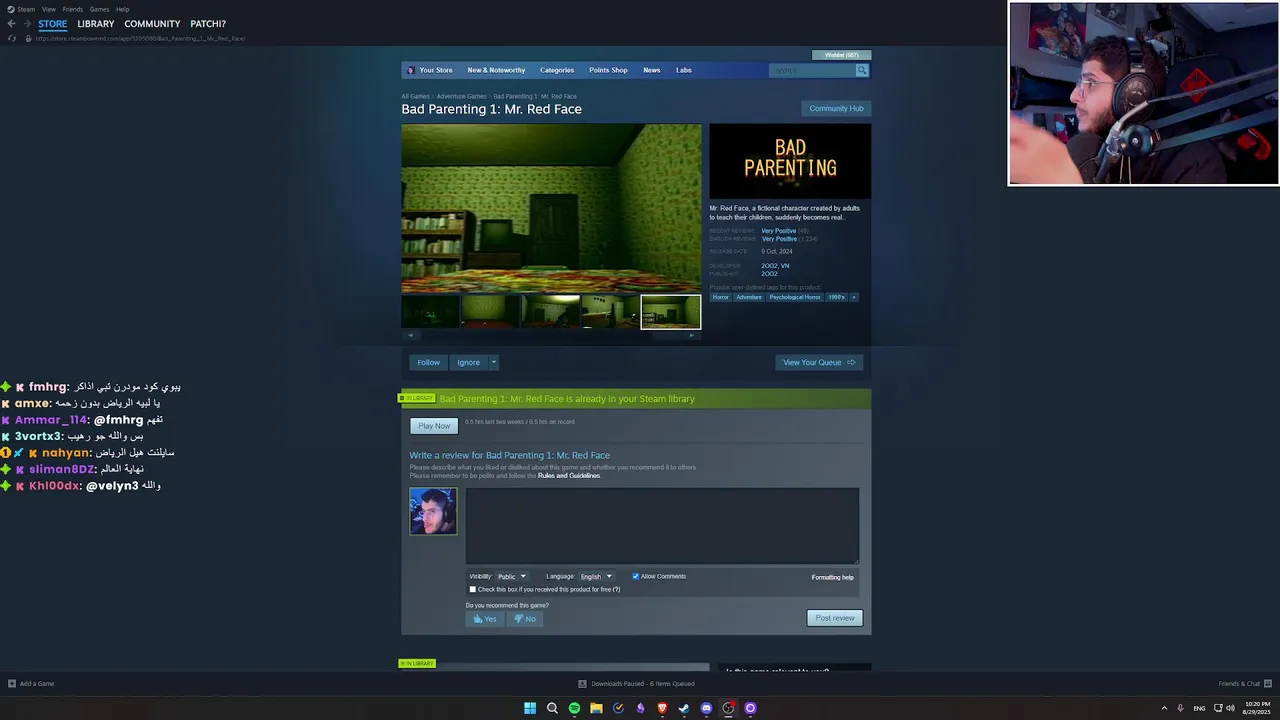
Task: Click the thumbs-down No recommend button
Action: click(x=525, y=619)
